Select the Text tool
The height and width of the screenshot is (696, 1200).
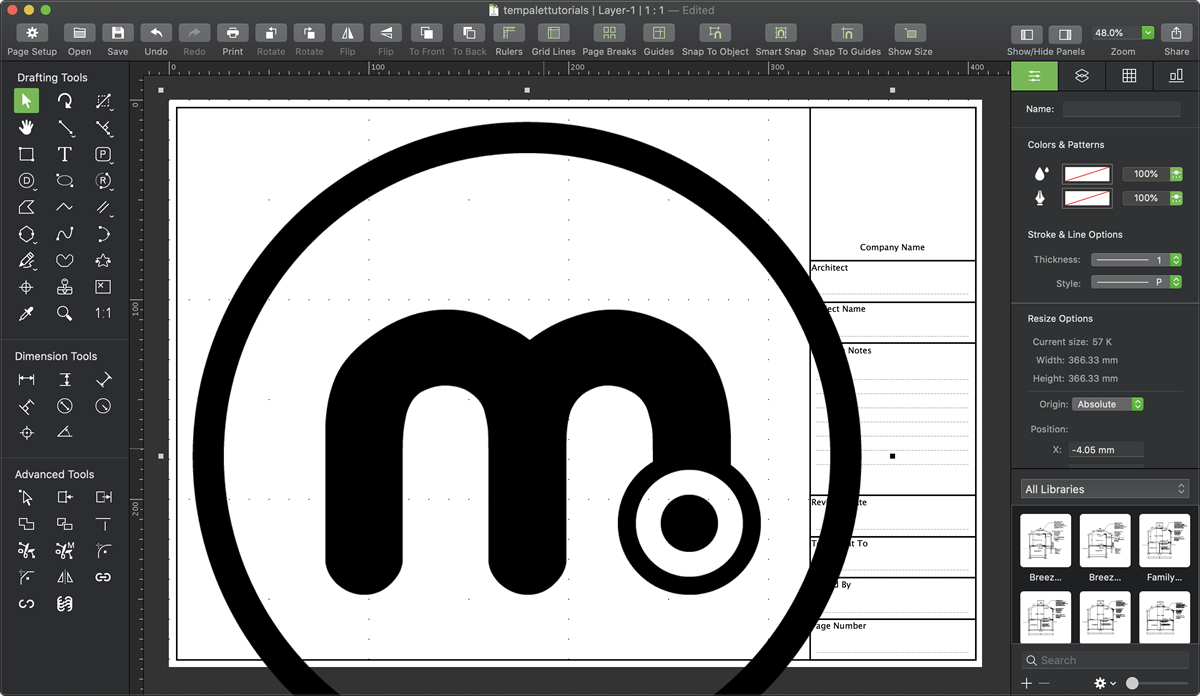pos(65,154)
